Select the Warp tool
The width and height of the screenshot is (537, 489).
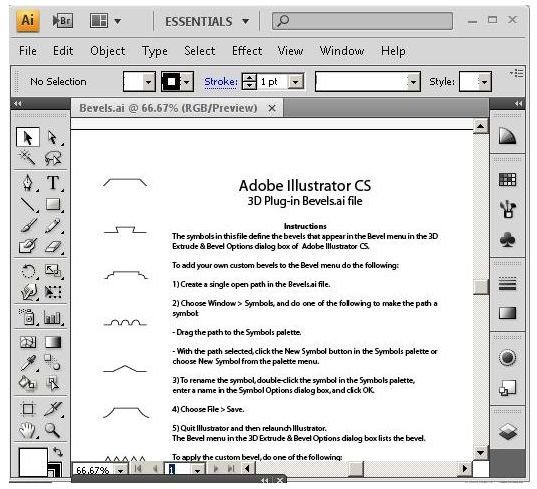coord(28,292)
